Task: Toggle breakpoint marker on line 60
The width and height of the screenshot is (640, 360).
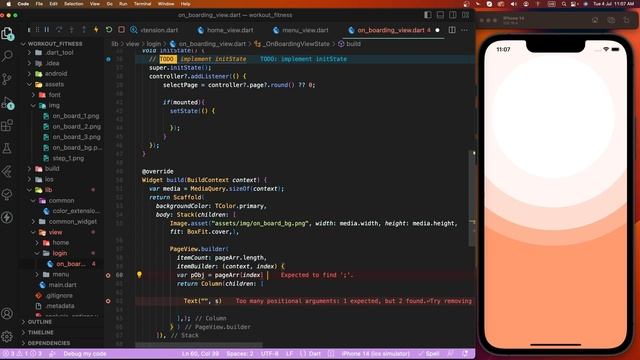Action: pyautogui.click(x=108, y=275)
